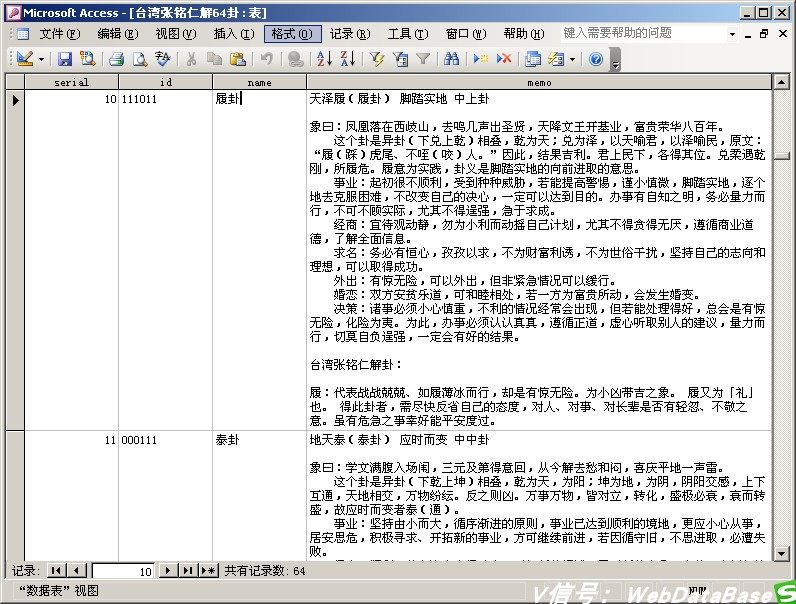Go to the next record button
The width and height of the screenshot is (796, 604).
tap(168, 571)
